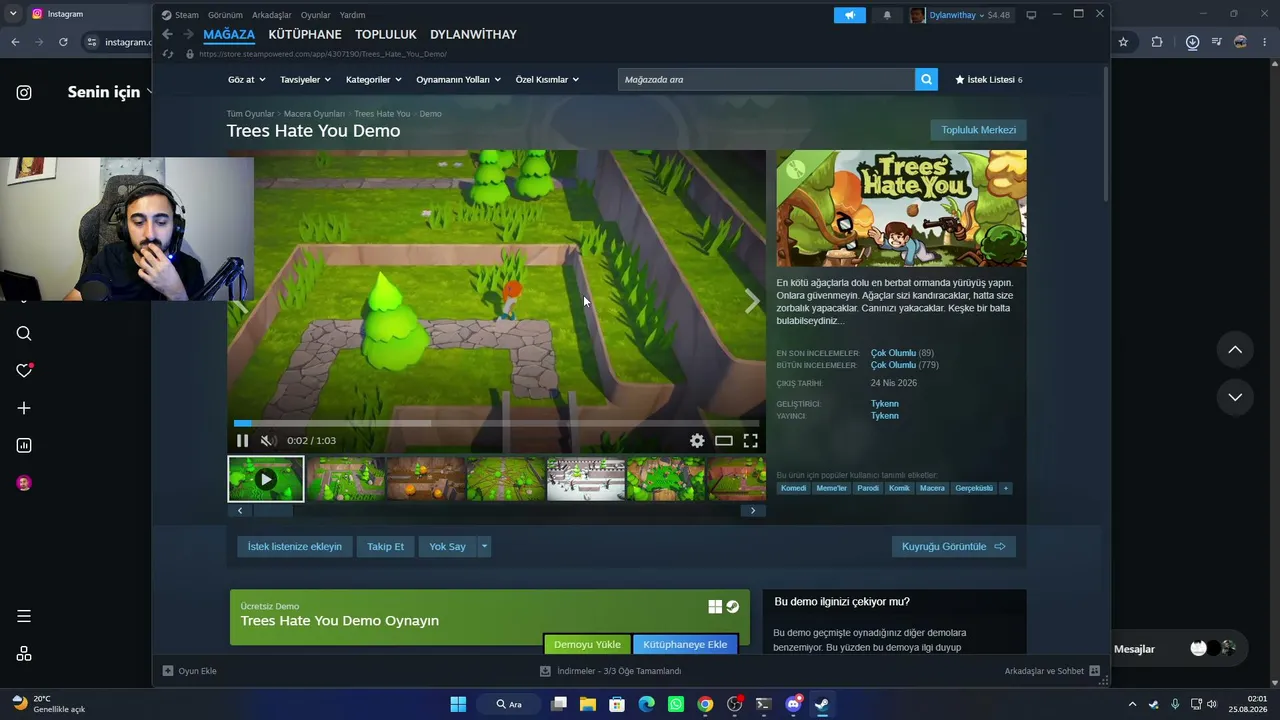Click the Komedi tag
1280x720 pixels.
click(x=793, y=488)
